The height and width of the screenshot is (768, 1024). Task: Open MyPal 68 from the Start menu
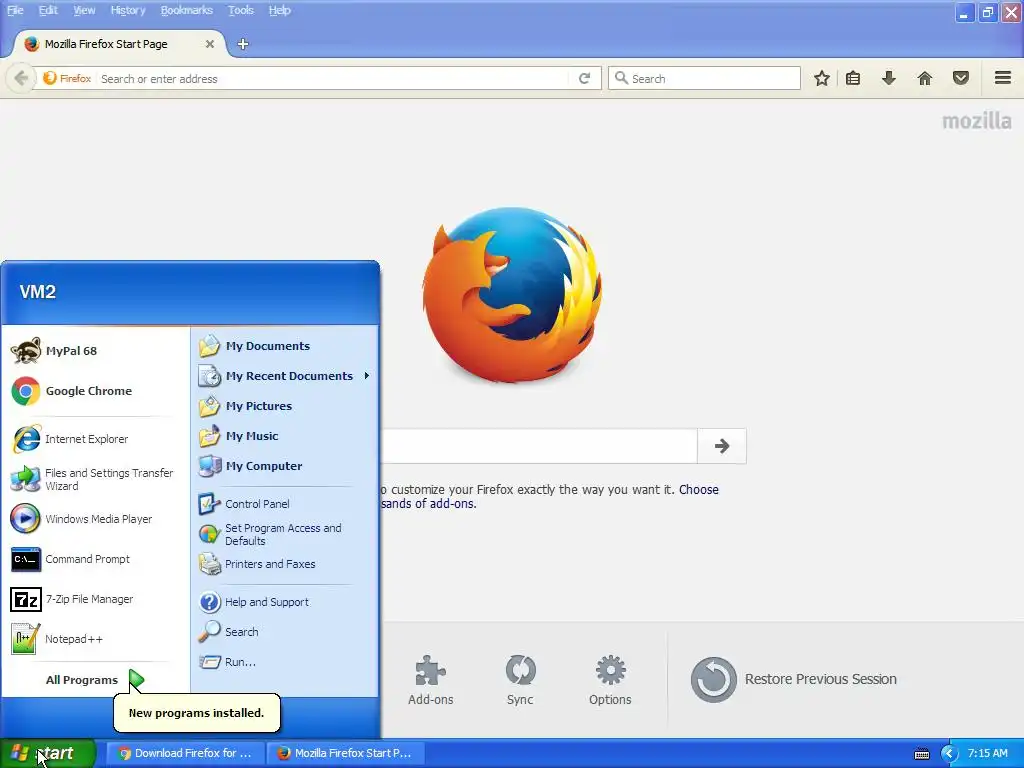point(95,351)
